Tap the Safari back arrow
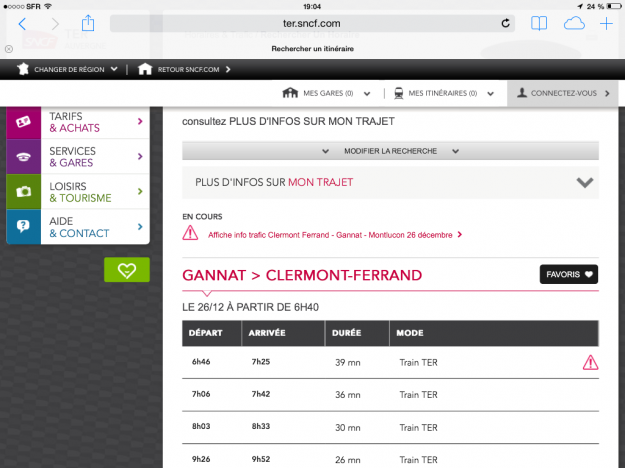 (x=22, y=23)
